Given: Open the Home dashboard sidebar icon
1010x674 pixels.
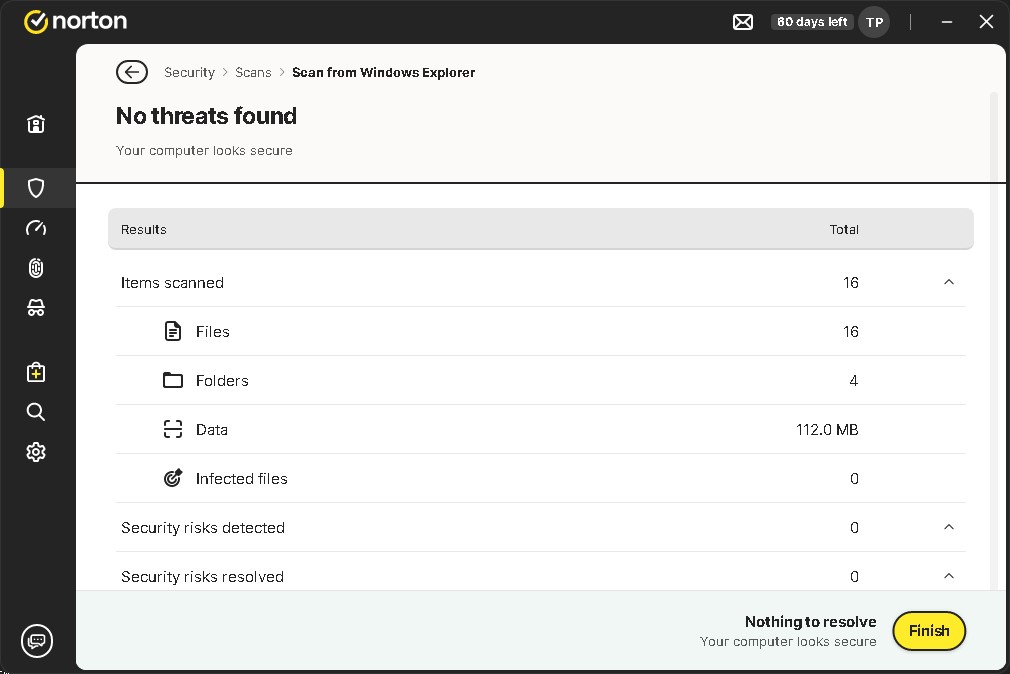Looking at the screenshot, I should pyautogui.click(x=36, y=124).
